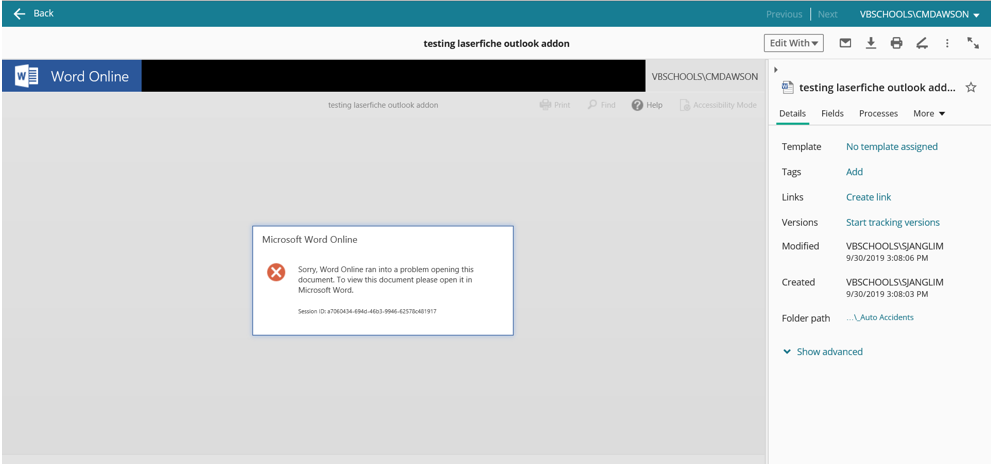The height and width of the screenshot is (464, 994).
Task: Click the print icon in top toolbar
Action: point(896,43)
